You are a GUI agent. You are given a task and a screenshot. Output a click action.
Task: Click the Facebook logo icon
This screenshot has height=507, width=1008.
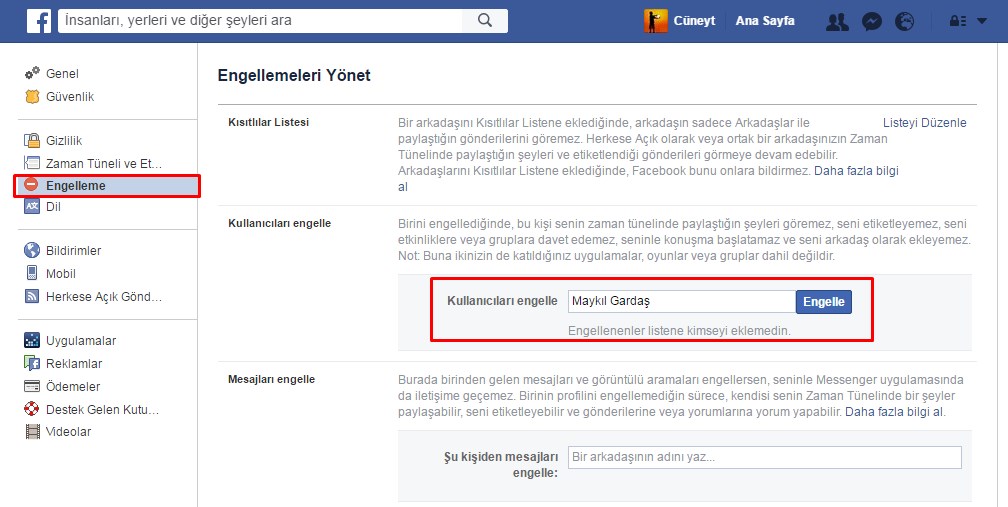39,21
